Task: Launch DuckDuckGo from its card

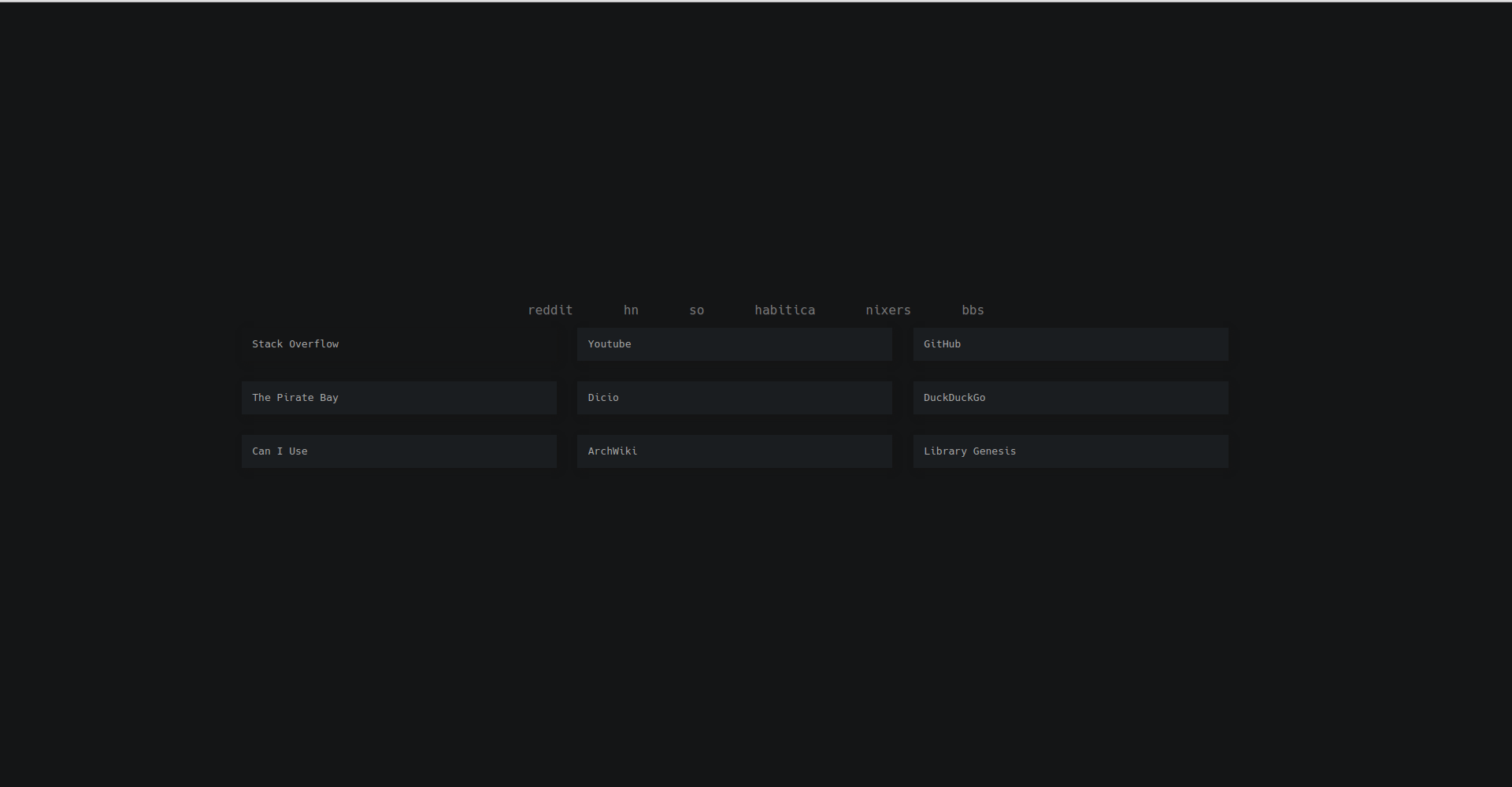Action: (1069, 397)
